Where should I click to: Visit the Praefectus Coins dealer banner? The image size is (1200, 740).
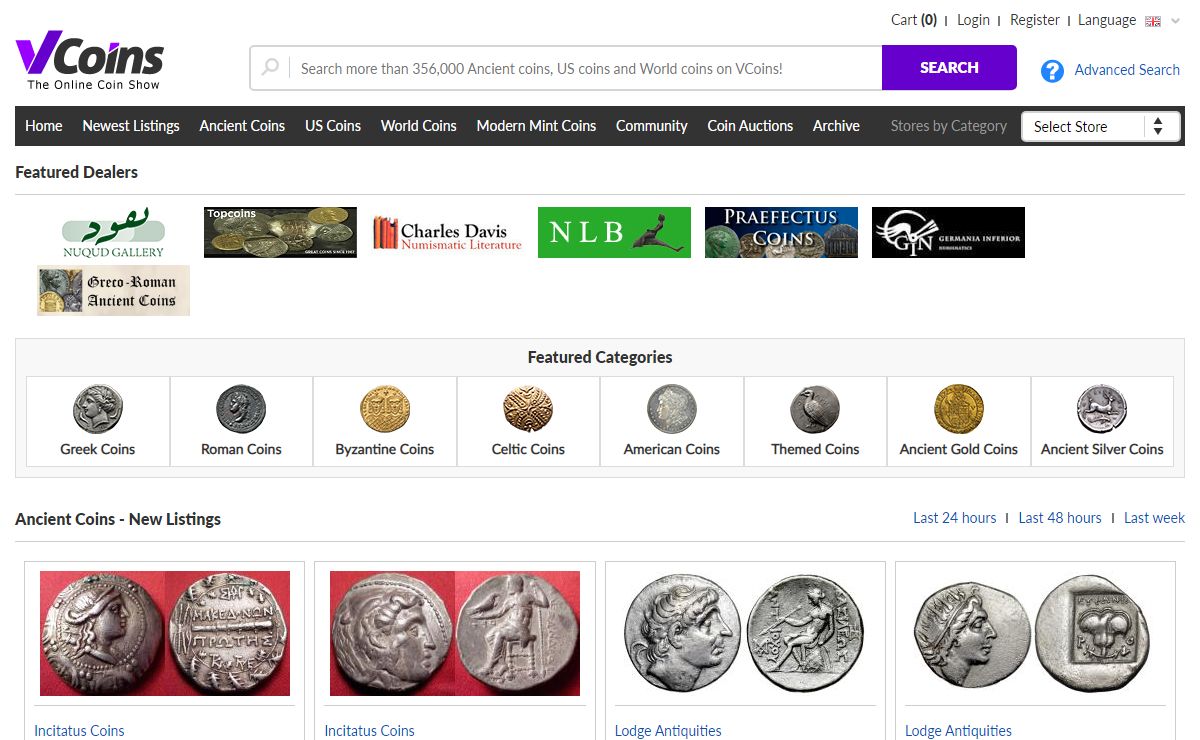point(781,232)
